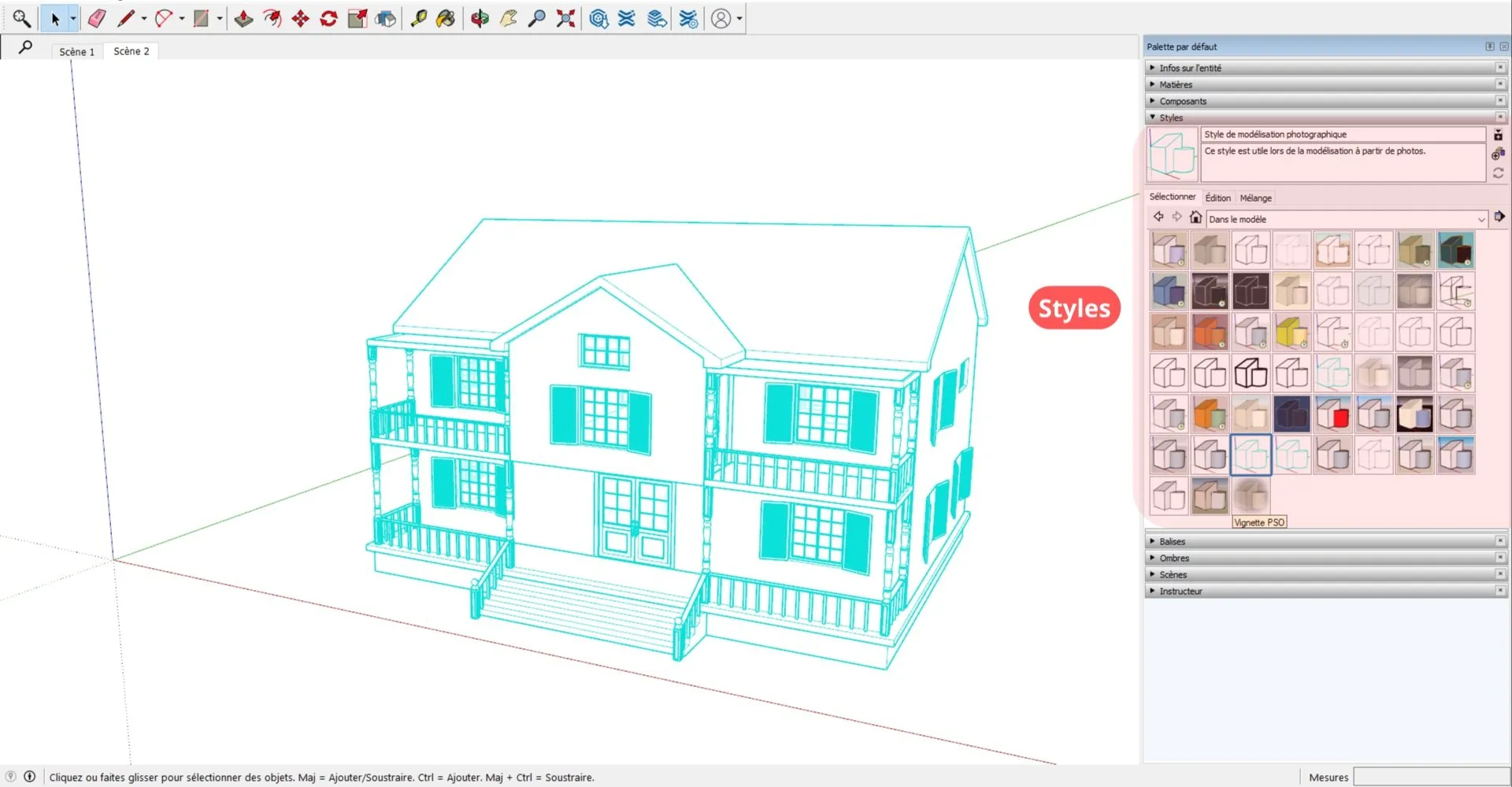Screen dimensions: 1512x787
Task: Click the Zoom Extents tool
Action: pyautogui.click(x=565, y=18)
